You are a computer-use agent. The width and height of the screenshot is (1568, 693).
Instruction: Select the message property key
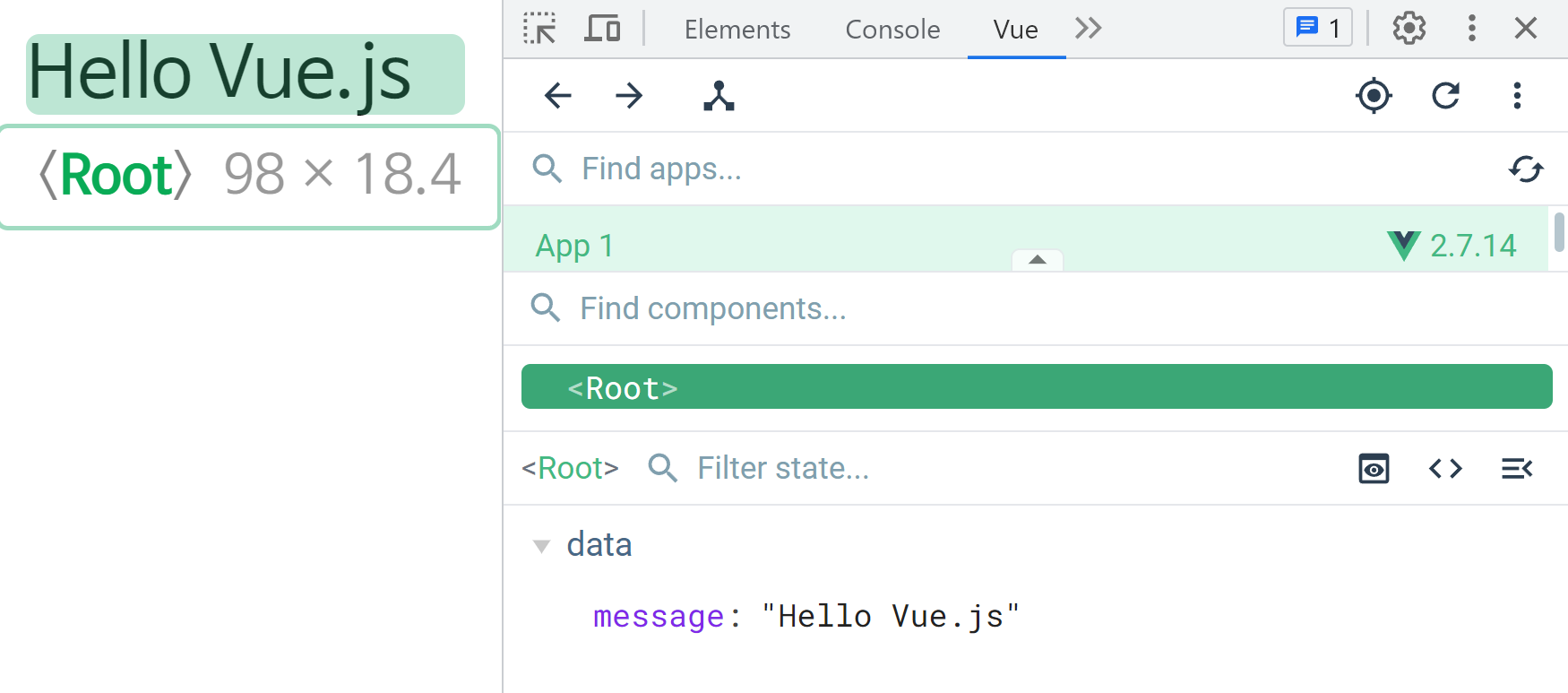click(x=659, y=617)
